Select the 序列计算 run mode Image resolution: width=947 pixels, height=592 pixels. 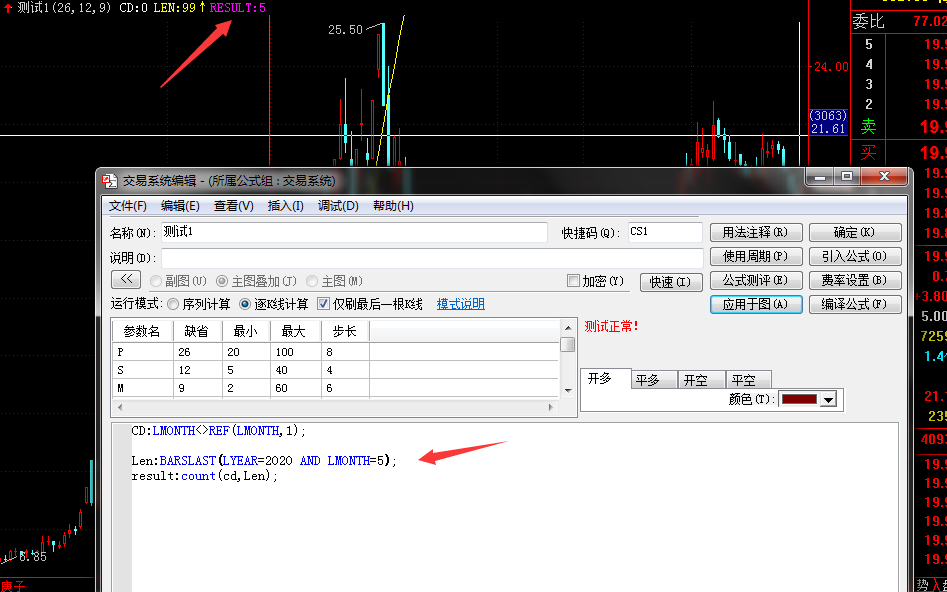(173, 304)
